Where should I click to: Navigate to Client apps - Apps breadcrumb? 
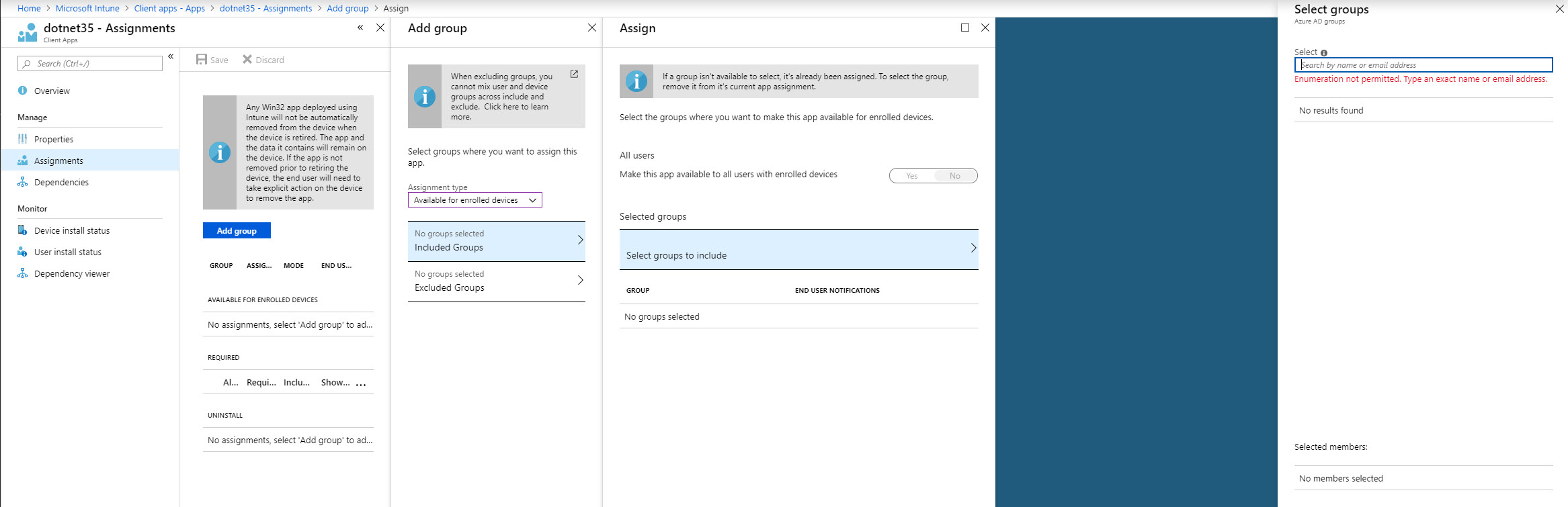pos(169,8)
